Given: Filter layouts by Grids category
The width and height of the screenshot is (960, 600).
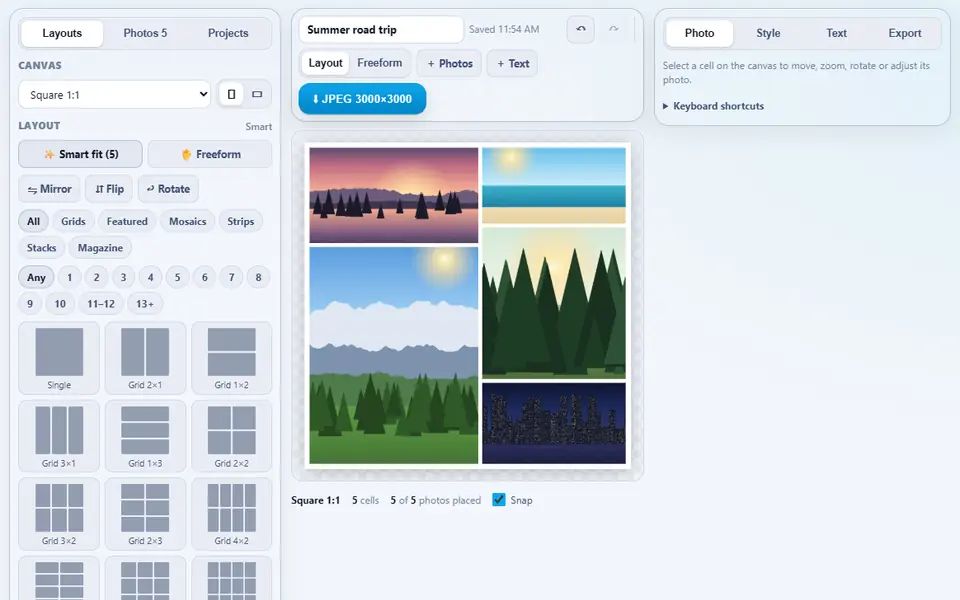Looking at the screenshot, I should [x=73, y=222].
